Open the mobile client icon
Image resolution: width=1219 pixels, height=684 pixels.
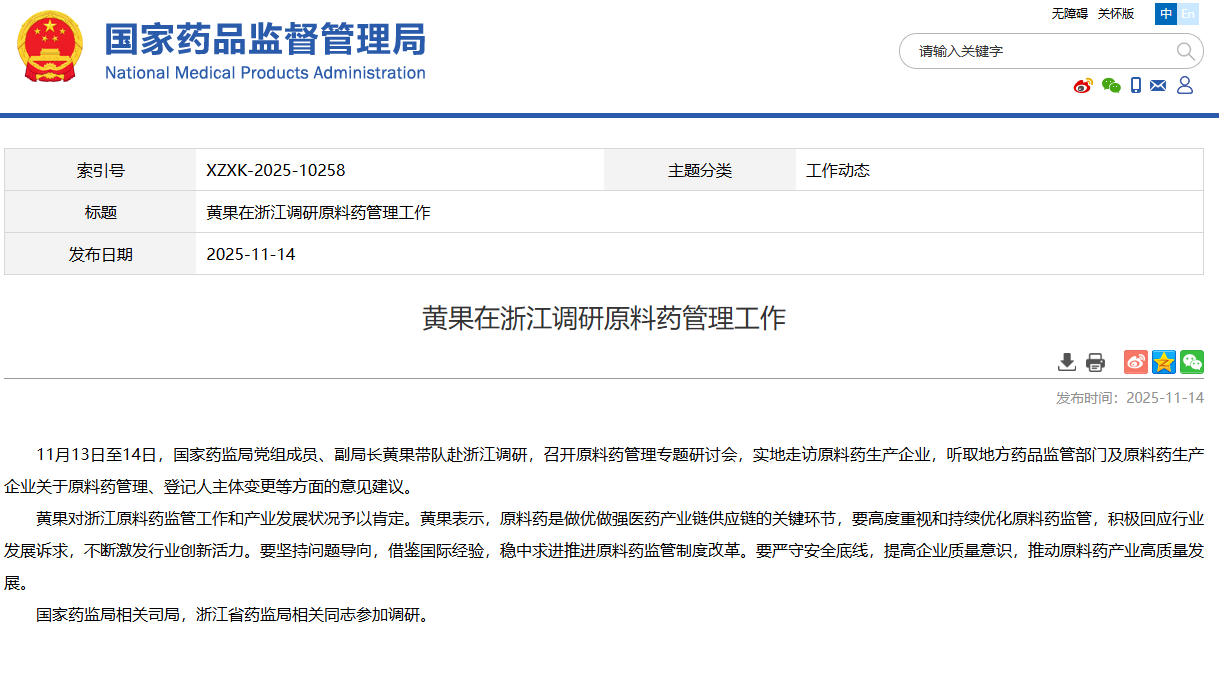[x=1135, y=85]
